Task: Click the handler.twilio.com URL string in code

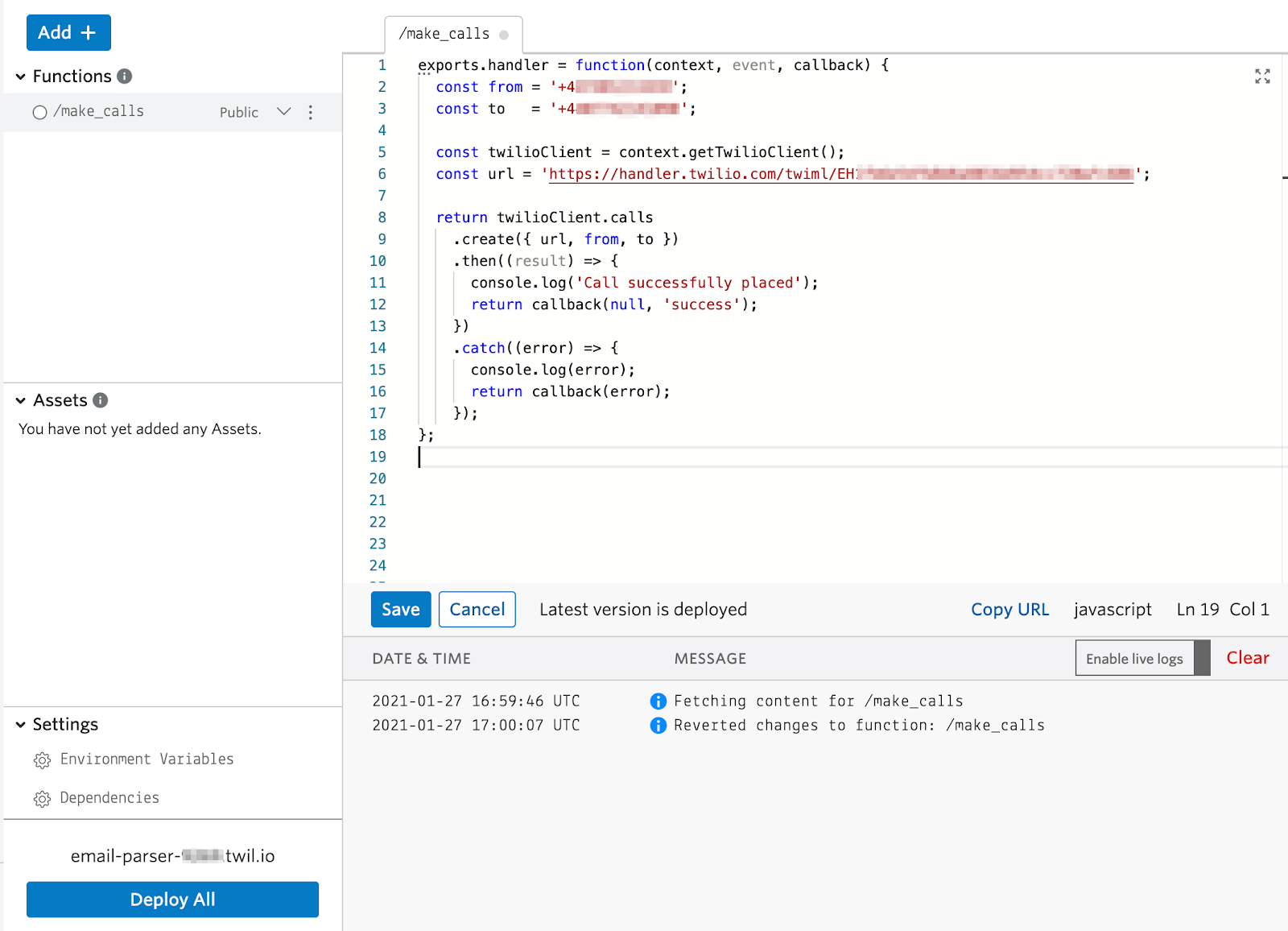Action: coord(841,174)
